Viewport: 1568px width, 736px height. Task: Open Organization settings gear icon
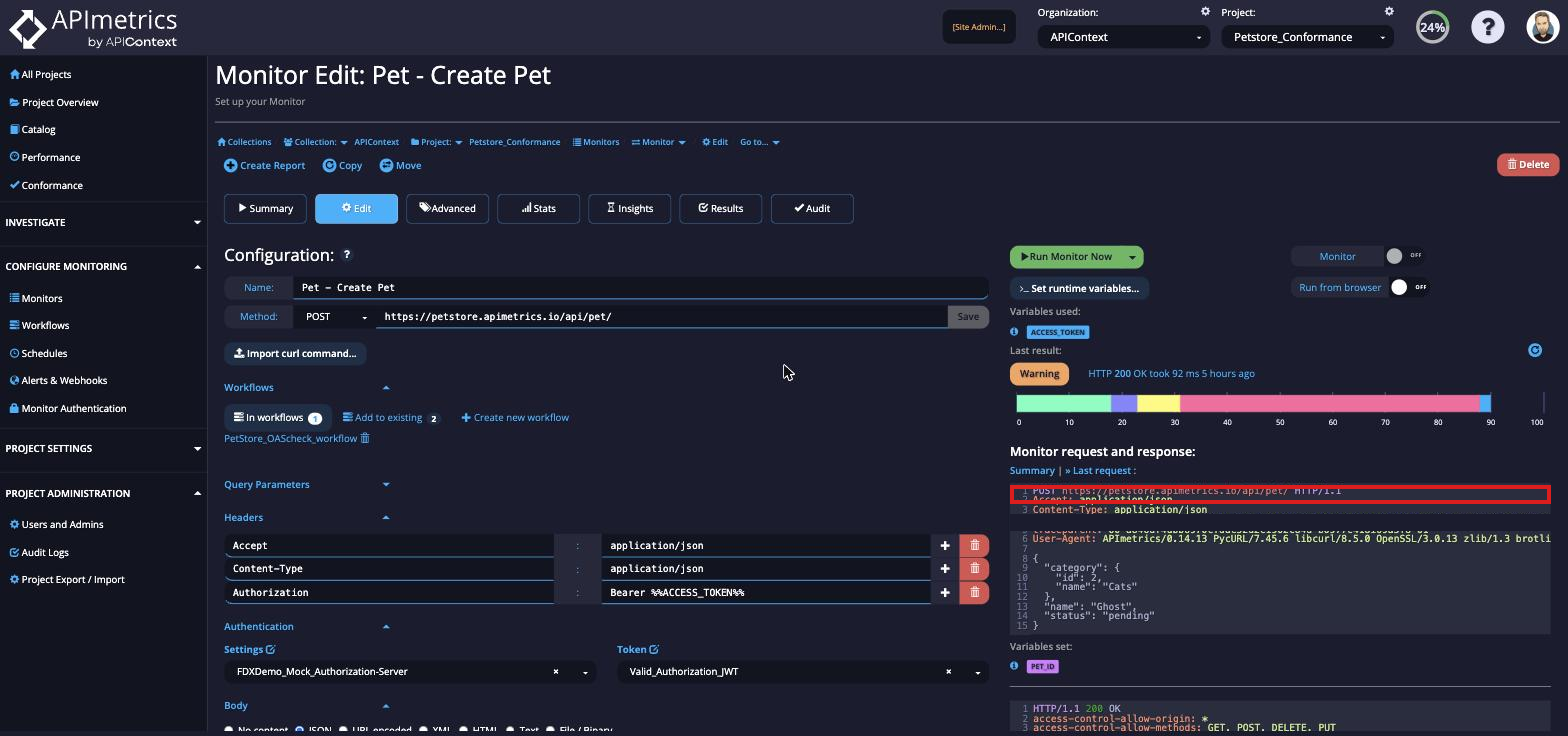(x=1205, y=12)
